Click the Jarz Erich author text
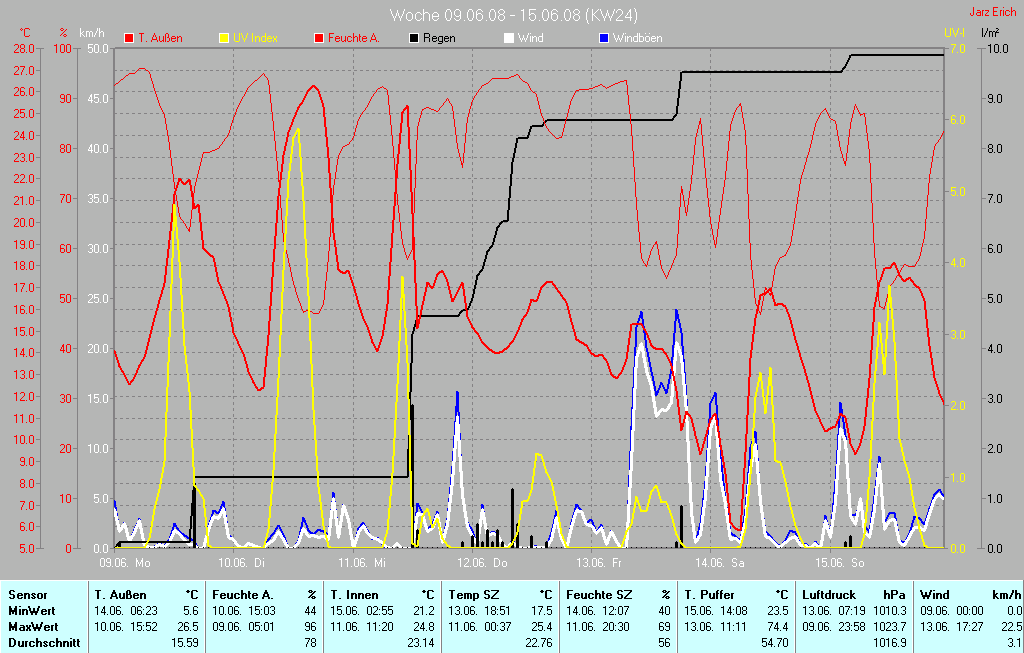 [994, 13]
